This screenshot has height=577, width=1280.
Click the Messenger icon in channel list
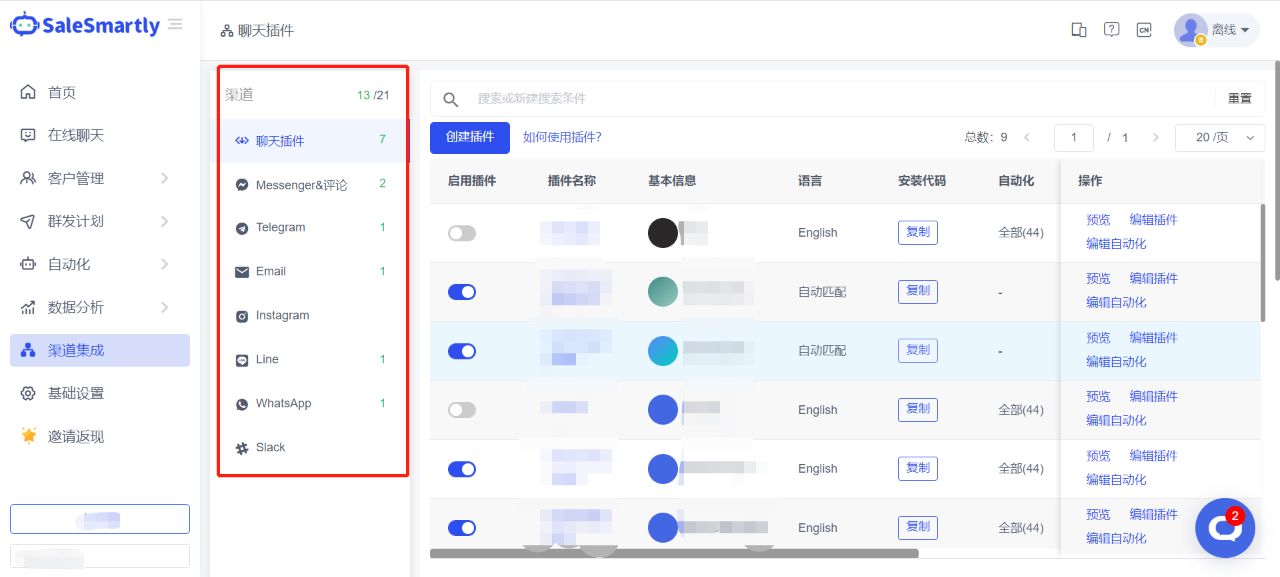point(242,185)
